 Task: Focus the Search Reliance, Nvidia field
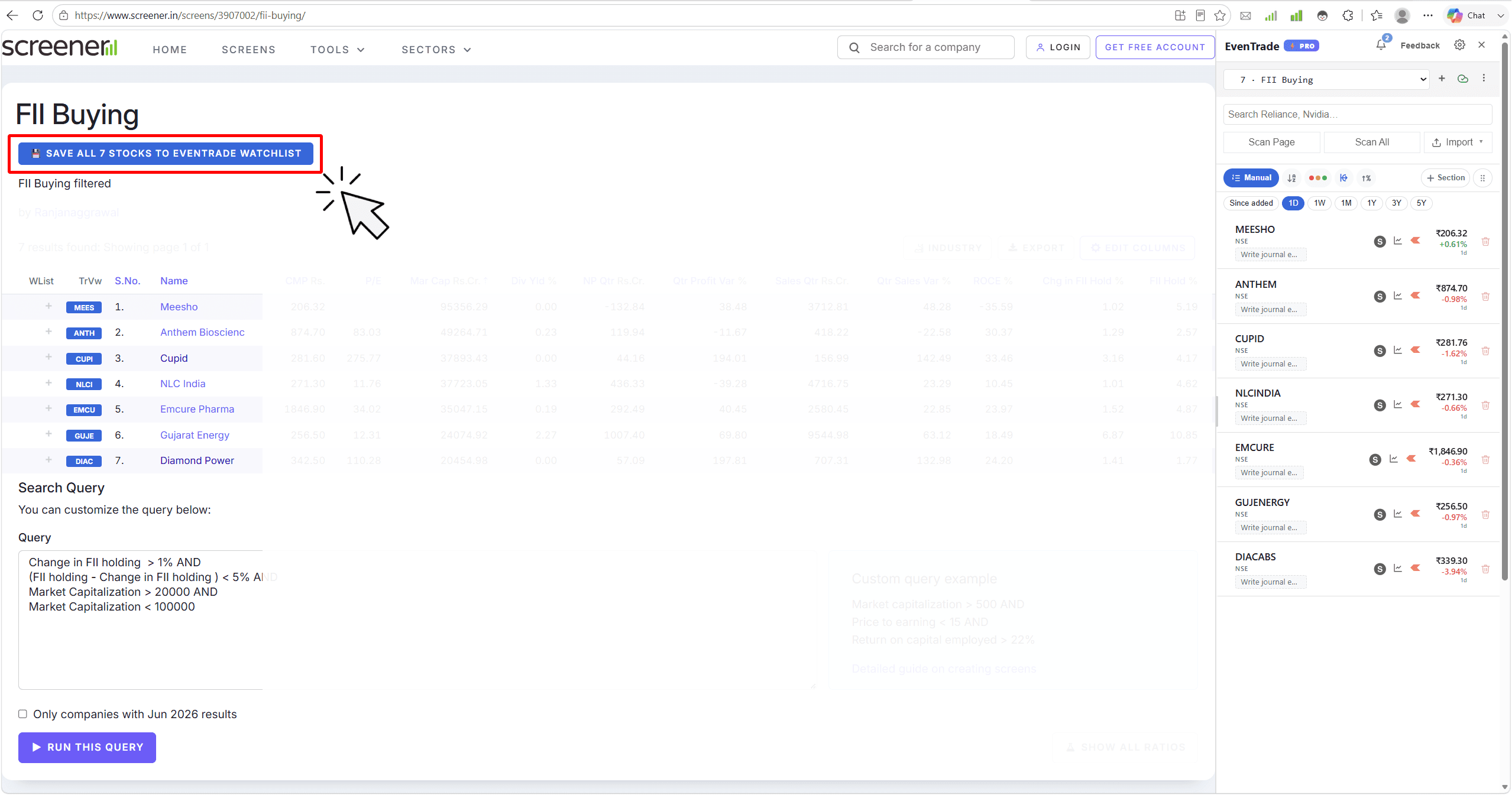tap(1358, 115)
